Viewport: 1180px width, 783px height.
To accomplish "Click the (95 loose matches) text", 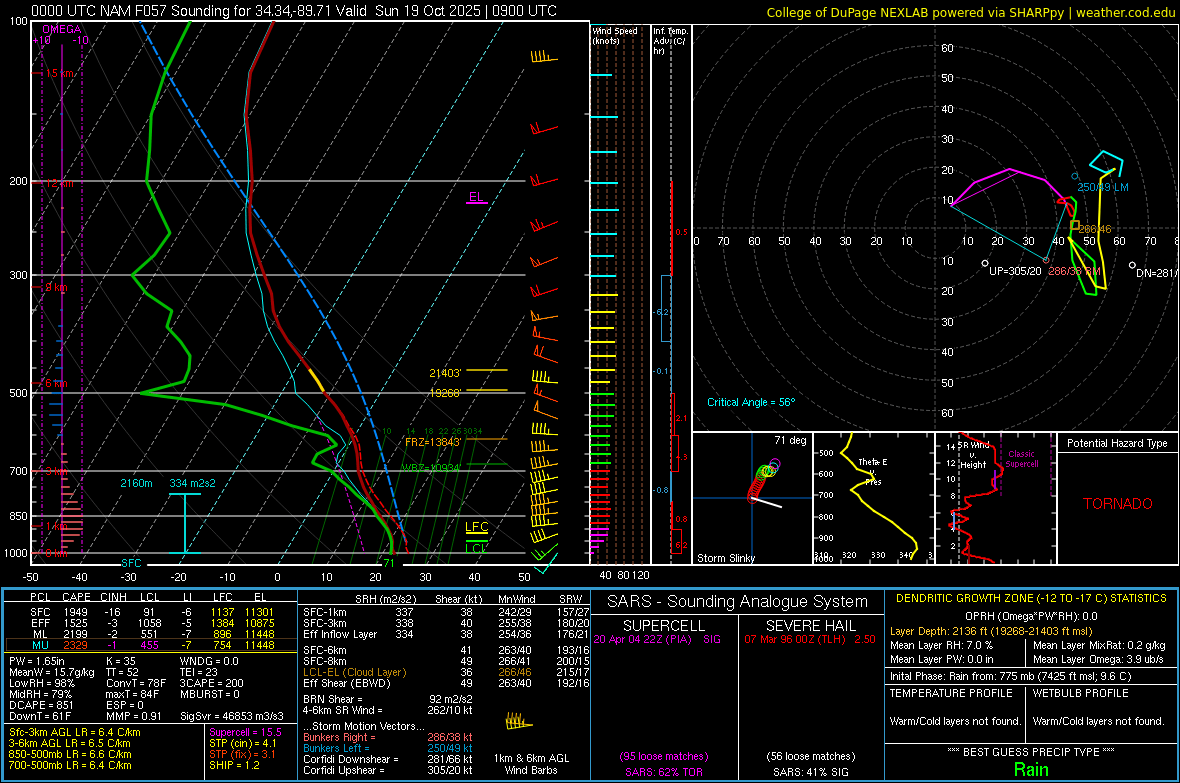I will pos(664,757).
